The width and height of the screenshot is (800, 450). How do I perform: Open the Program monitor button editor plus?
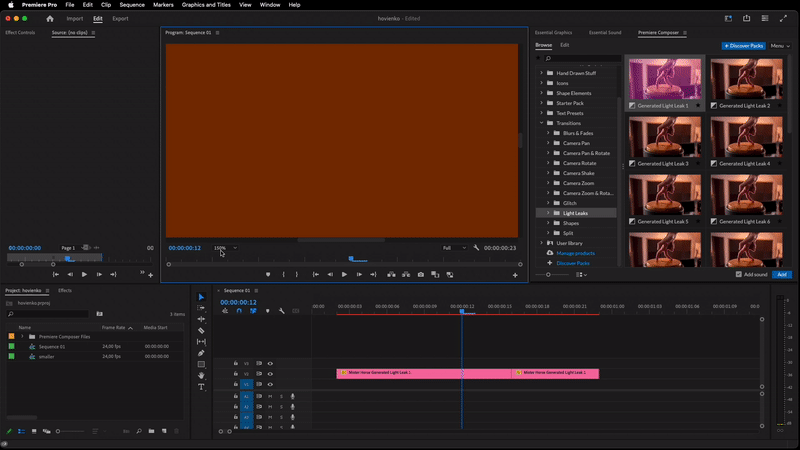click(515, 276)
